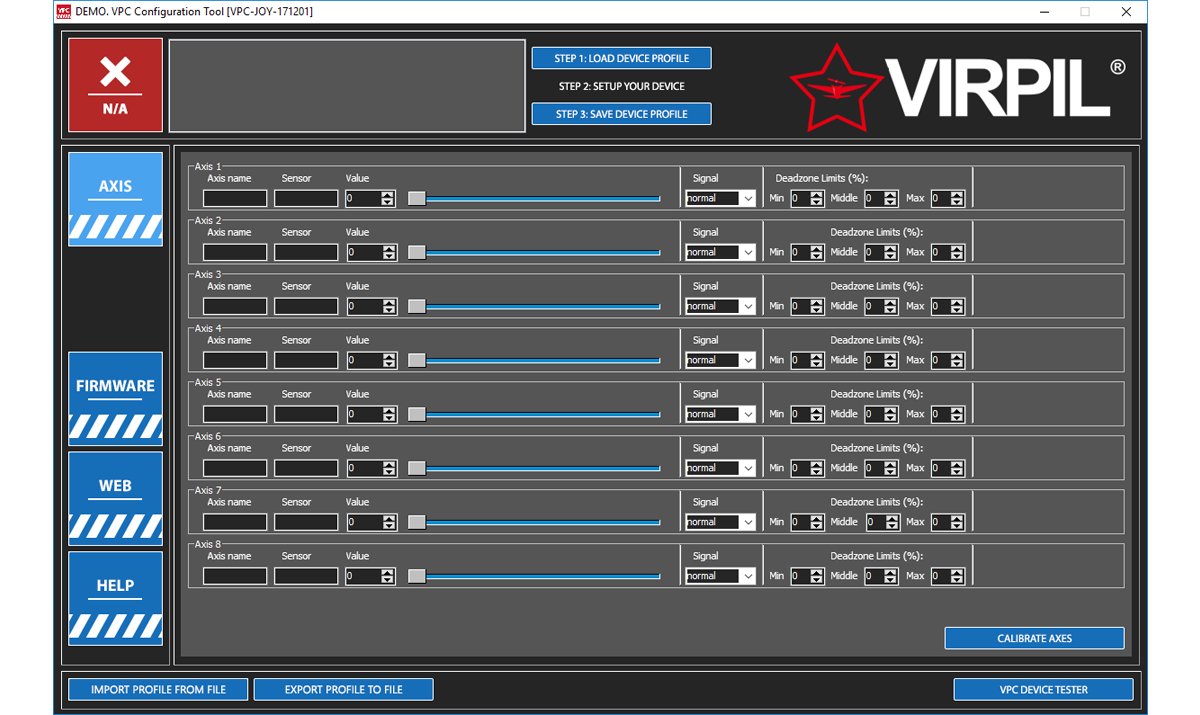The image size is (1200, 715).
Task: Click Axis 6 Min deadzone spinner
Action: (x=807, y=468)
